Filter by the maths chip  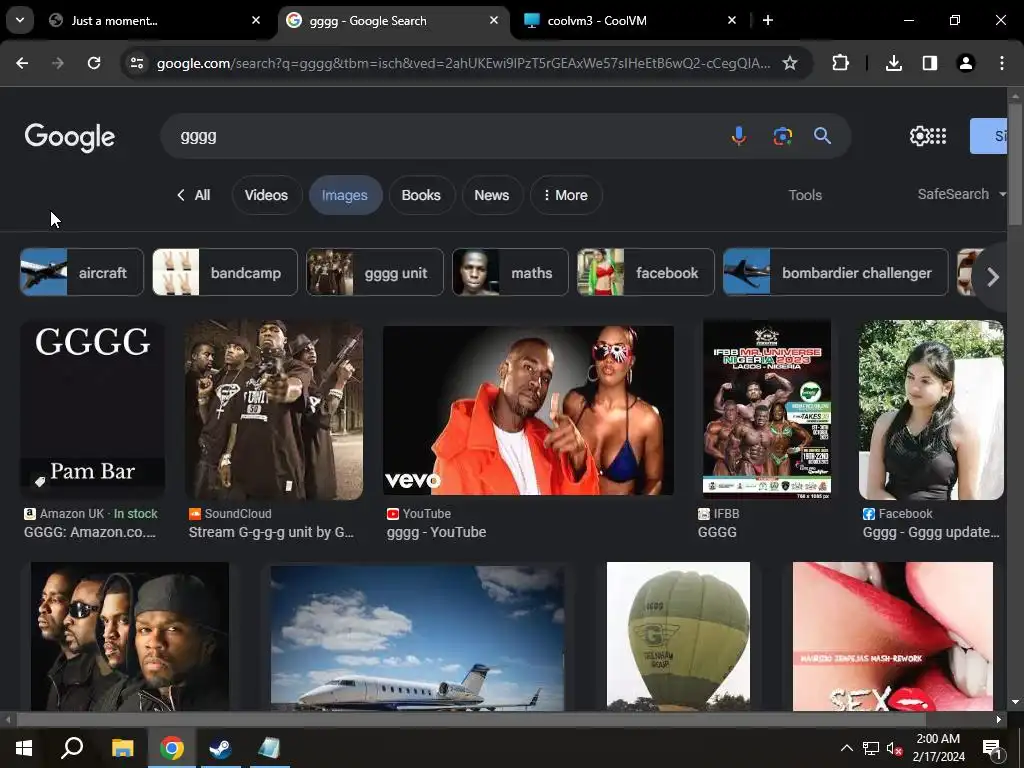[511, 272]
